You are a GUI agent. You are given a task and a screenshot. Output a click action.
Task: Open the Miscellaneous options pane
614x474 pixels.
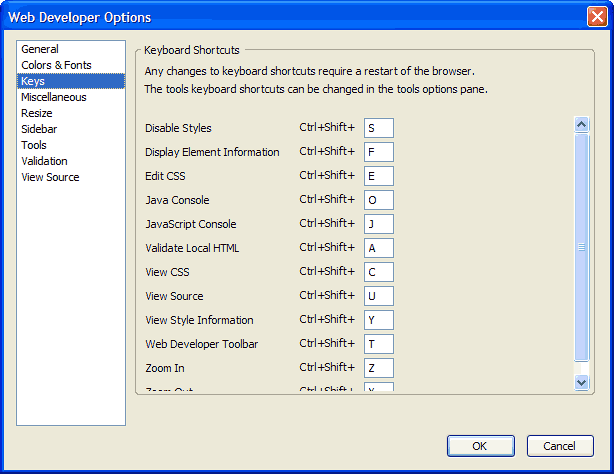(71, 97)
